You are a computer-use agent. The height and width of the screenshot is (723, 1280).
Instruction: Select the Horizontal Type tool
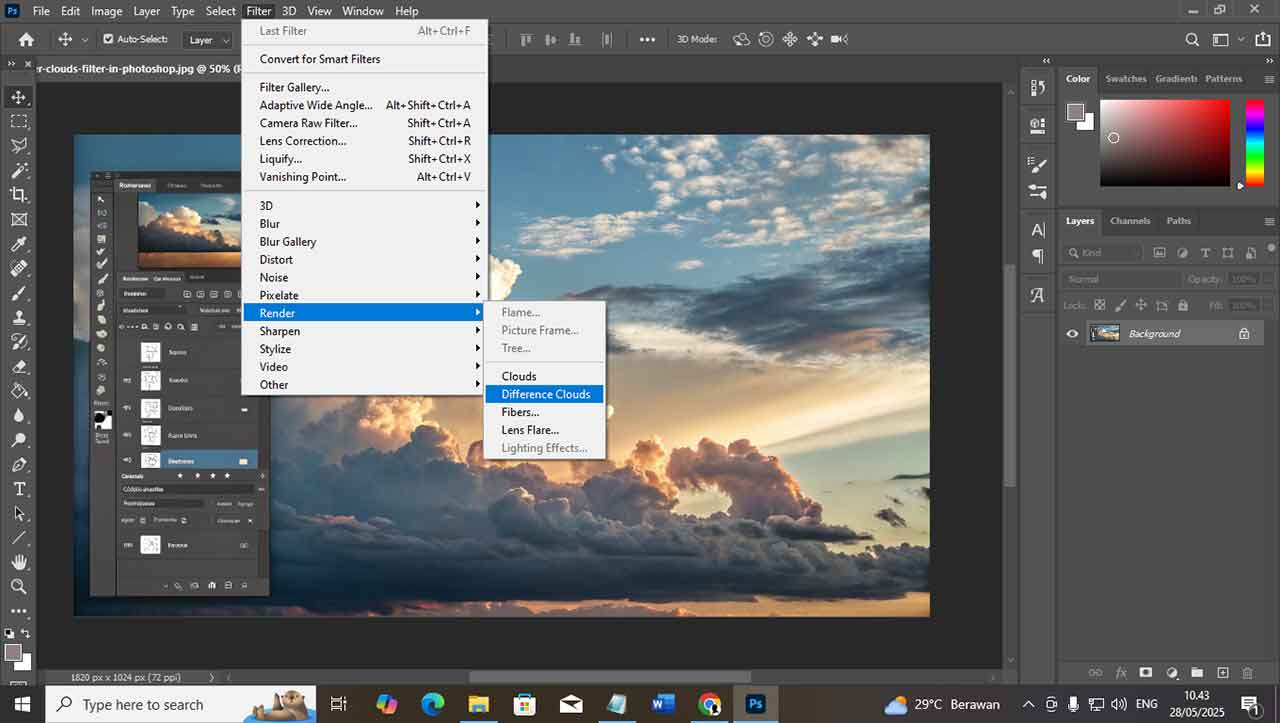point(19,489)
